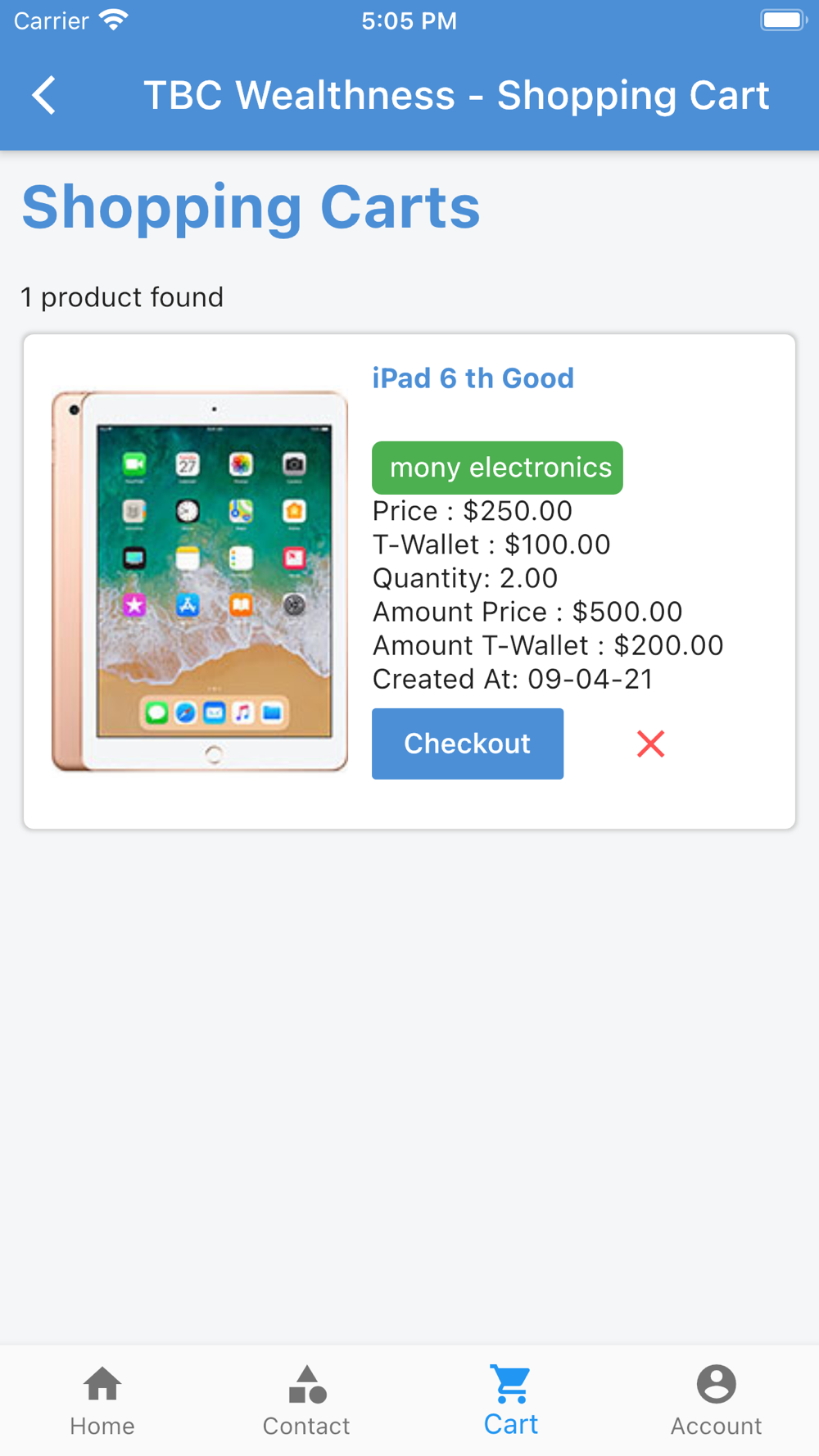
Task: Tap the 1 product found text
Action: pyautogui.click(x=122, y=297)
